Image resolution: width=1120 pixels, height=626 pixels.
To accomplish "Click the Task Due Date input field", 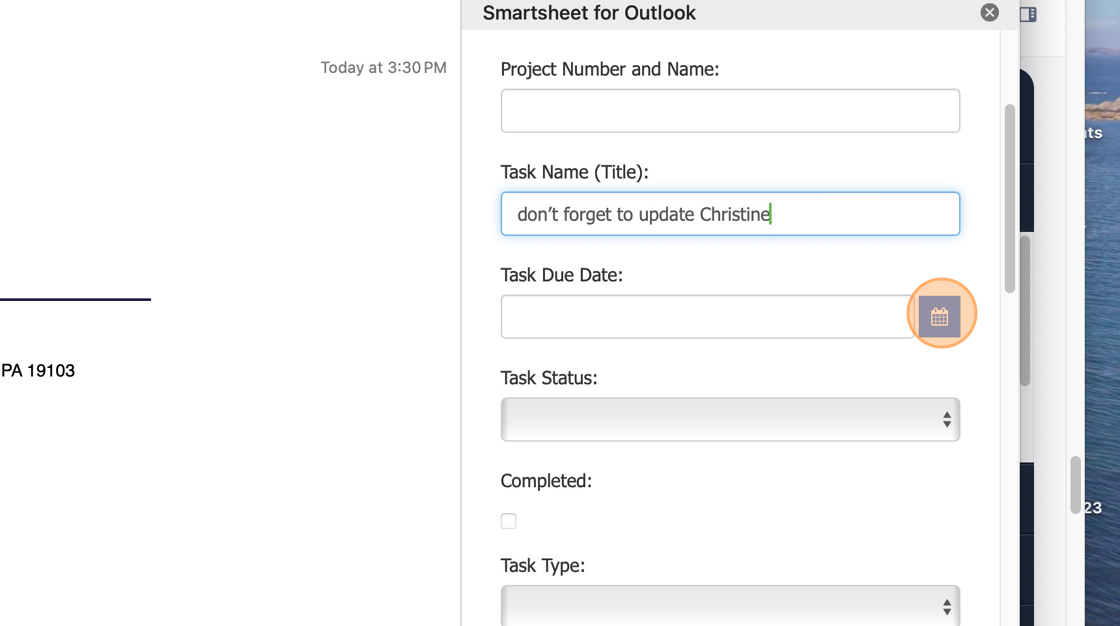I will 709,317.
